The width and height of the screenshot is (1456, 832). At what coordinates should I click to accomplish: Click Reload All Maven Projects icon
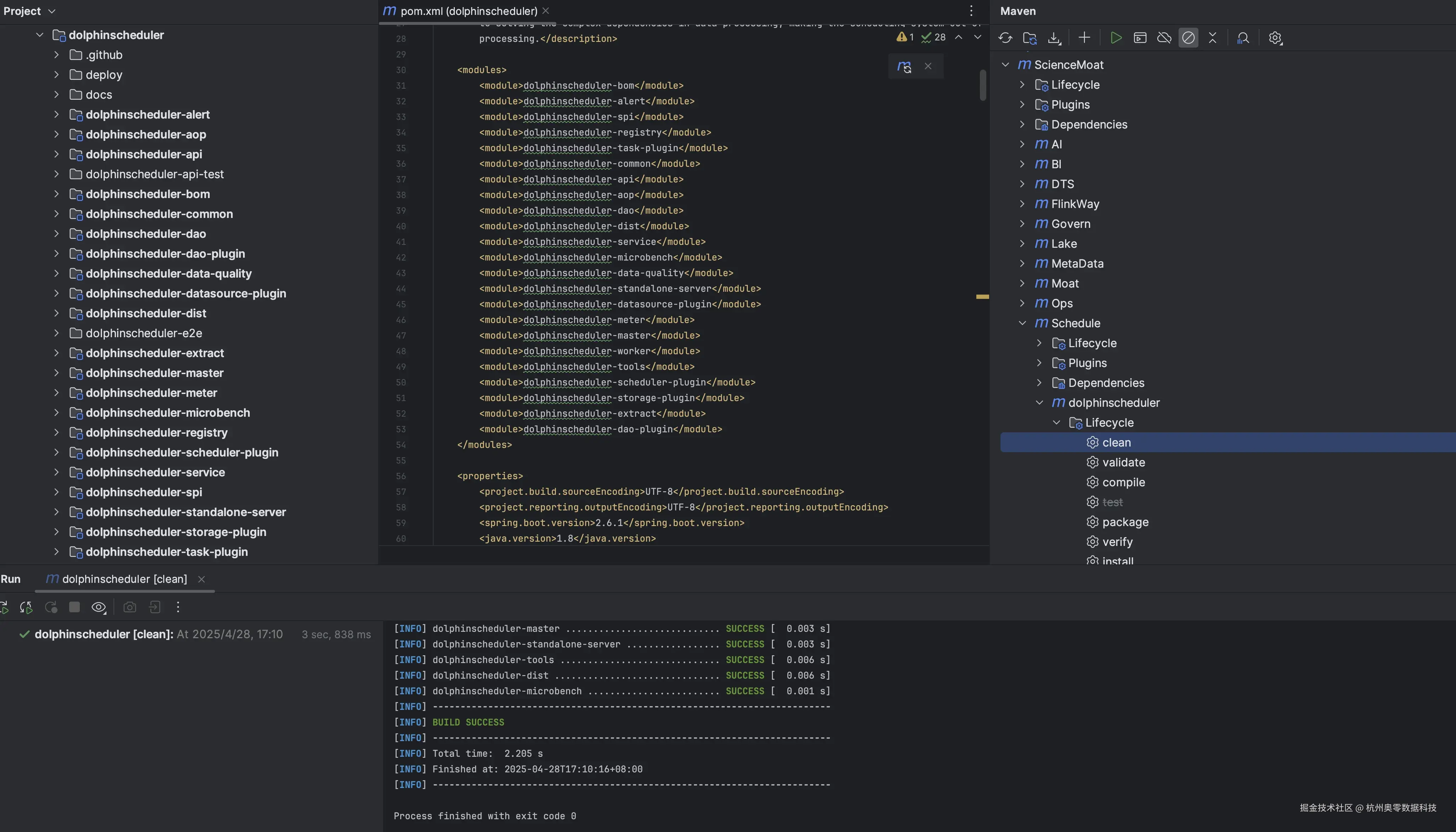pos(1005,38)
